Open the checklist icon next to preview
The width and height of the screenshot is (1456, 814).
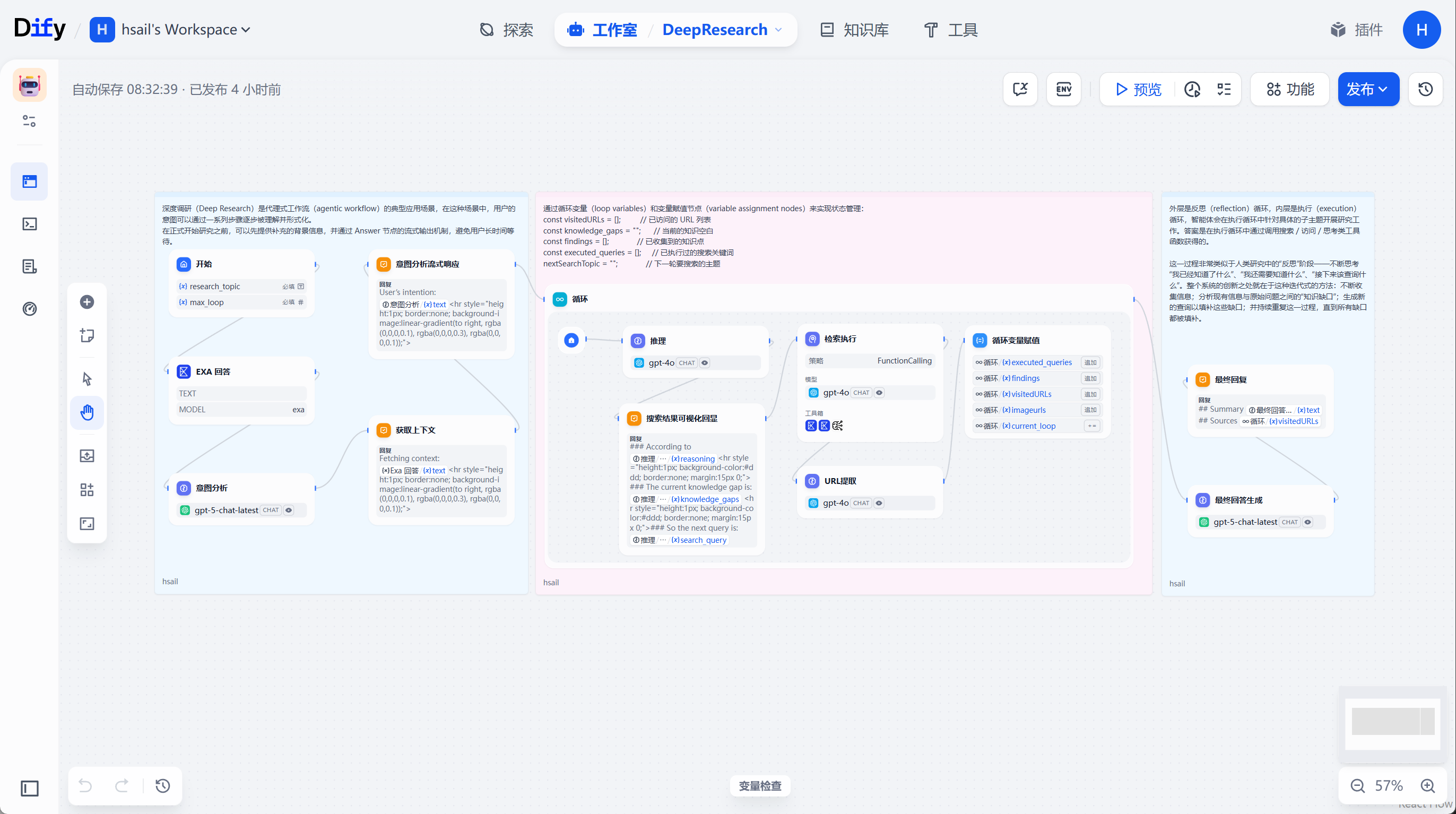1224,89
